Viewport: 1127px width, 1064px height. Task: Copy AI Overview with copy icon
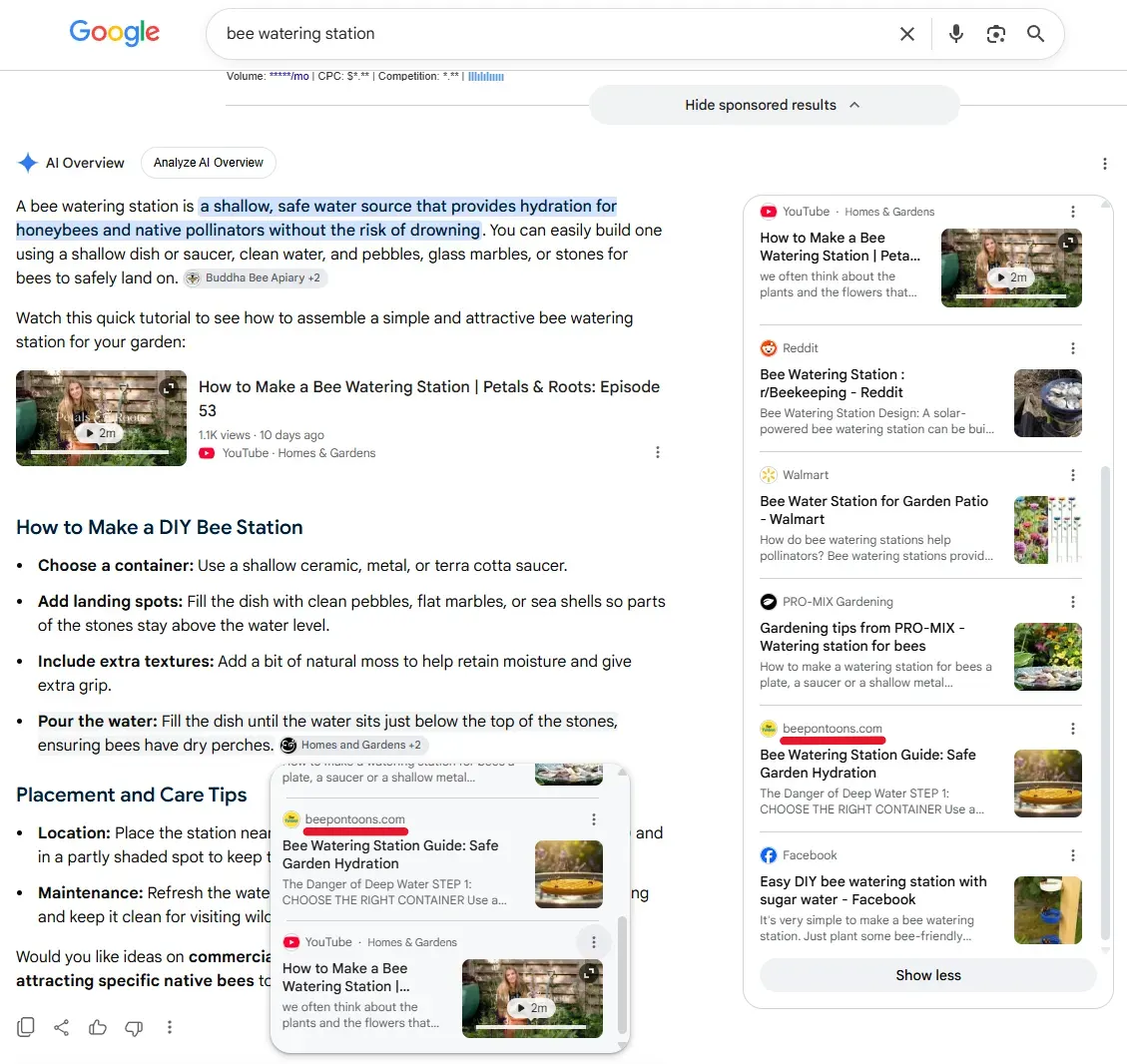pos(26,1027)
